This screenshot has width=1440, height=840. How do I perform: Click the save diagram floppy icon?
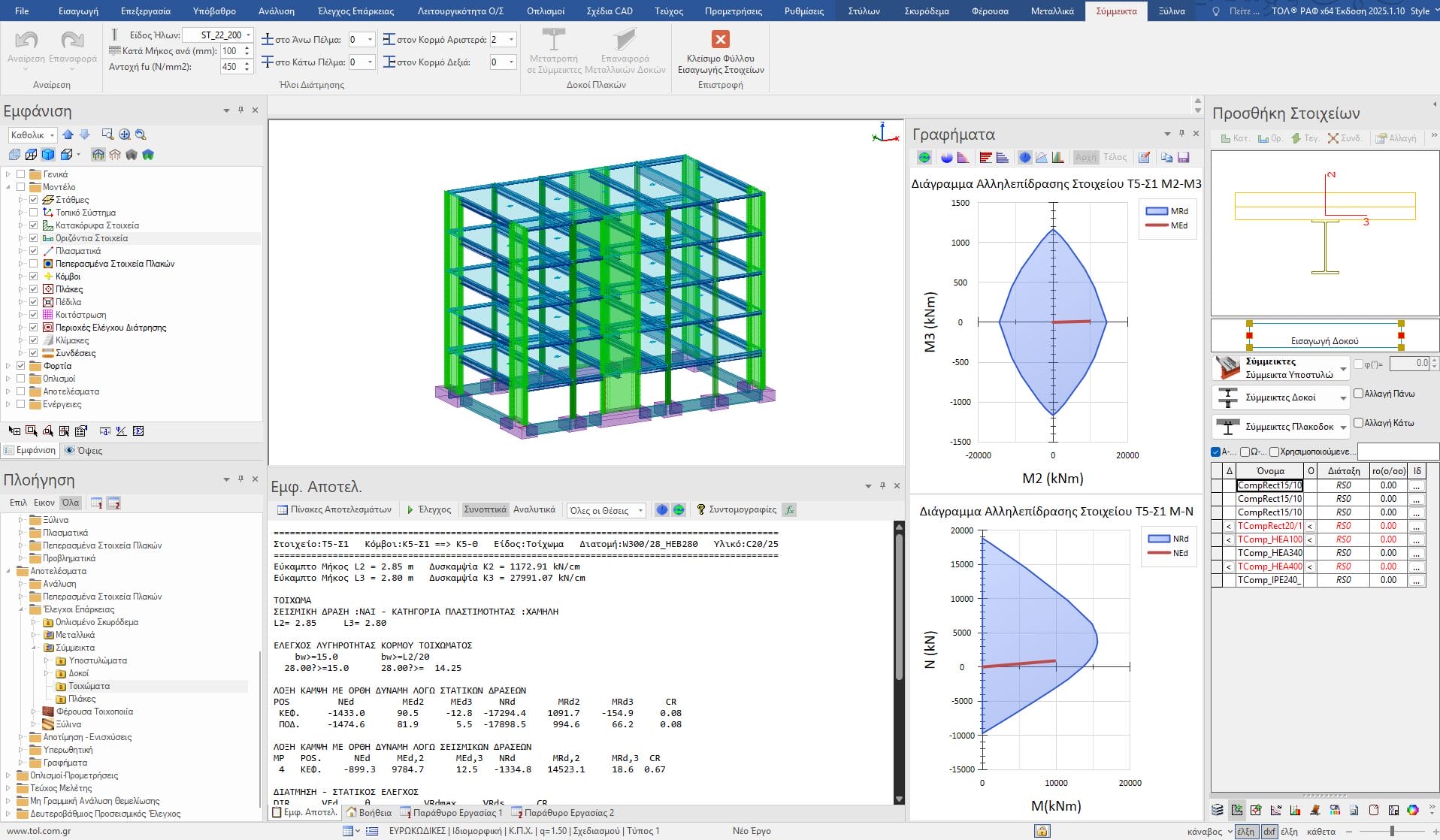coord(1184,158)
